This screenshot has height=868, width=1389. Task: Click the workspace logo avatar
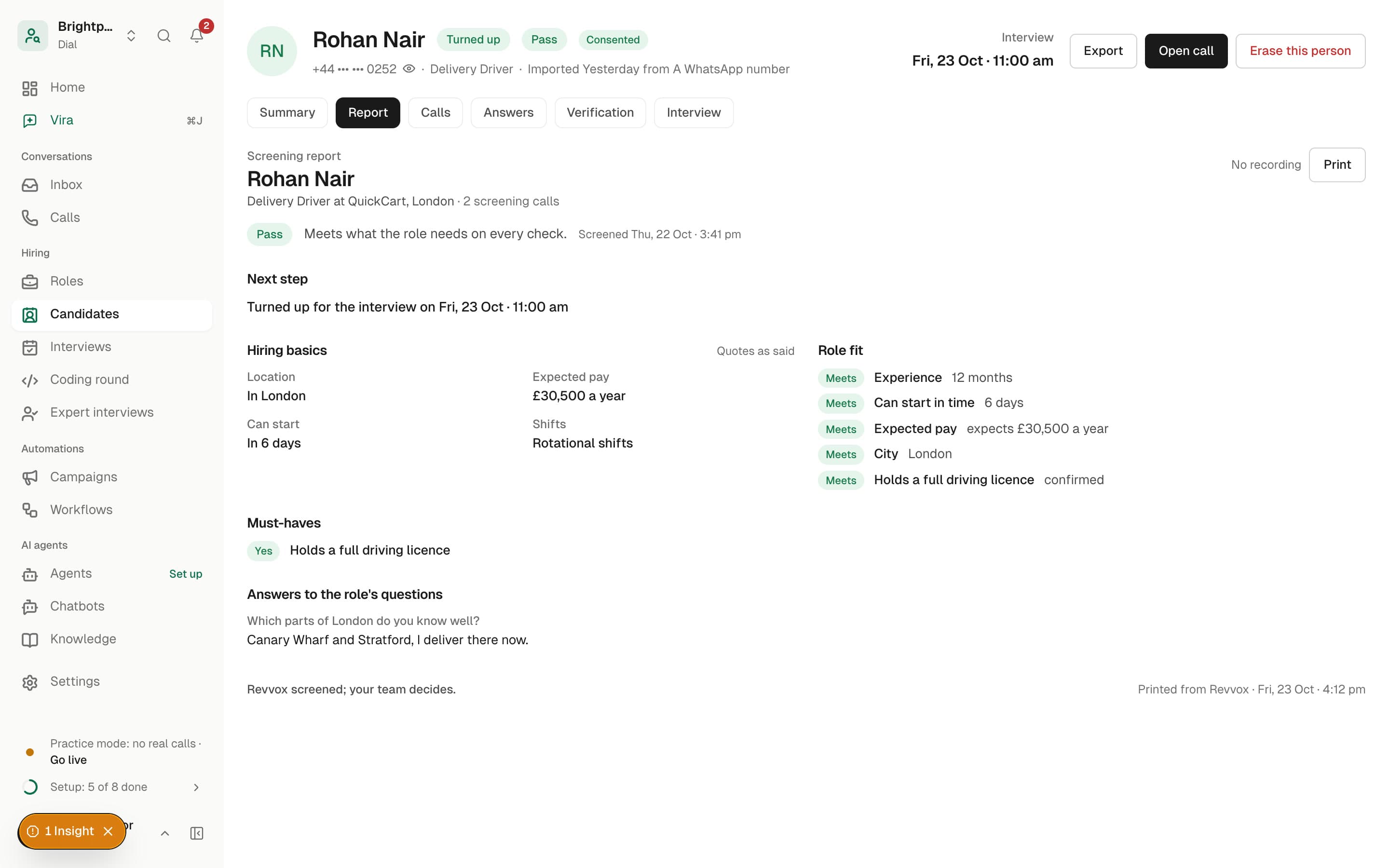(x=33, y=36)
